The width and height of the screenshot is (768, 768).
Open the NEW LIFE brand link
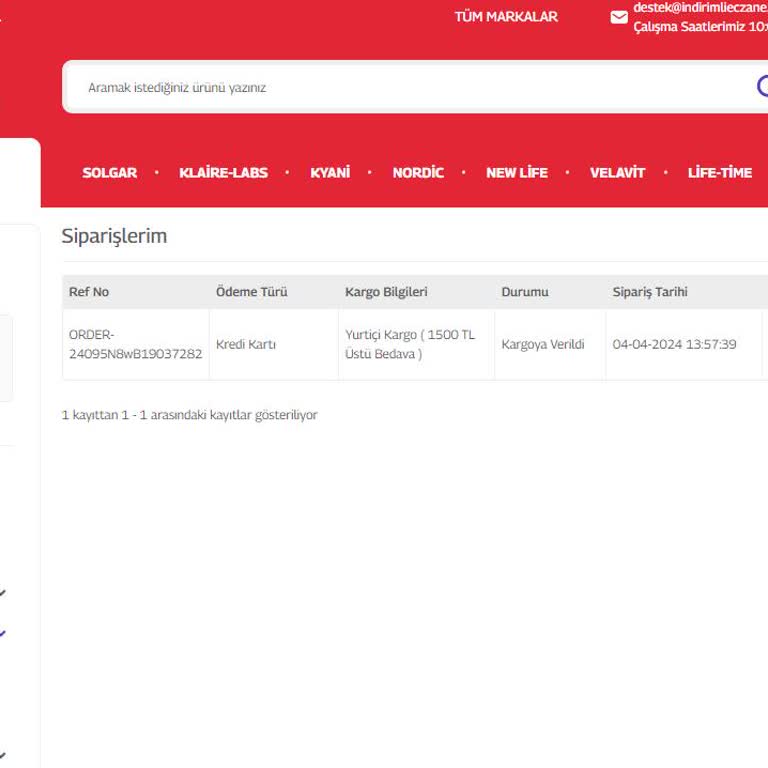point(516,173)
